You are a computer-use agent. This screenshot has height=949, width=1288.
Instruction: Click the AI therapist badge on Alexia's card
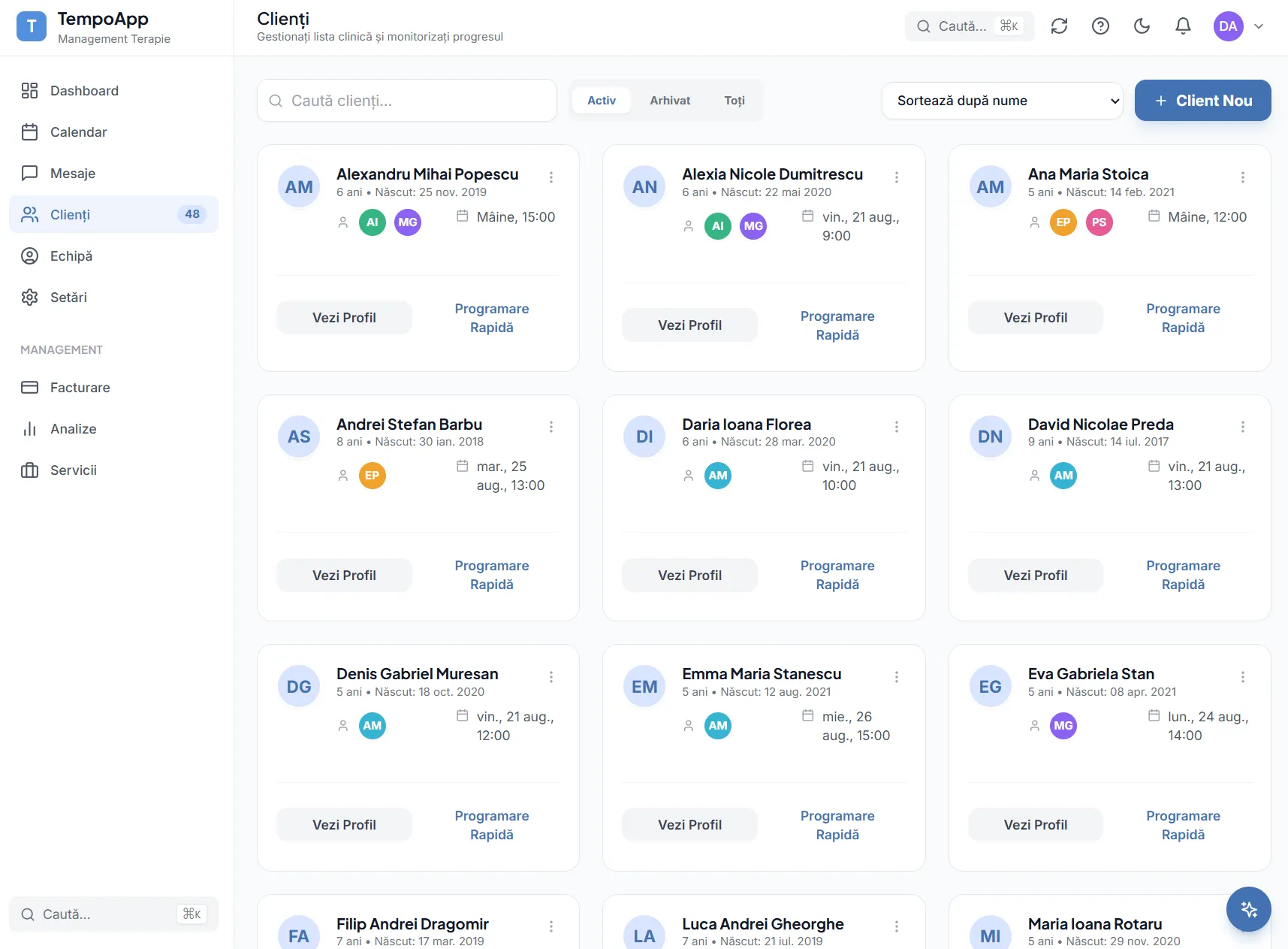coord(718,226)
